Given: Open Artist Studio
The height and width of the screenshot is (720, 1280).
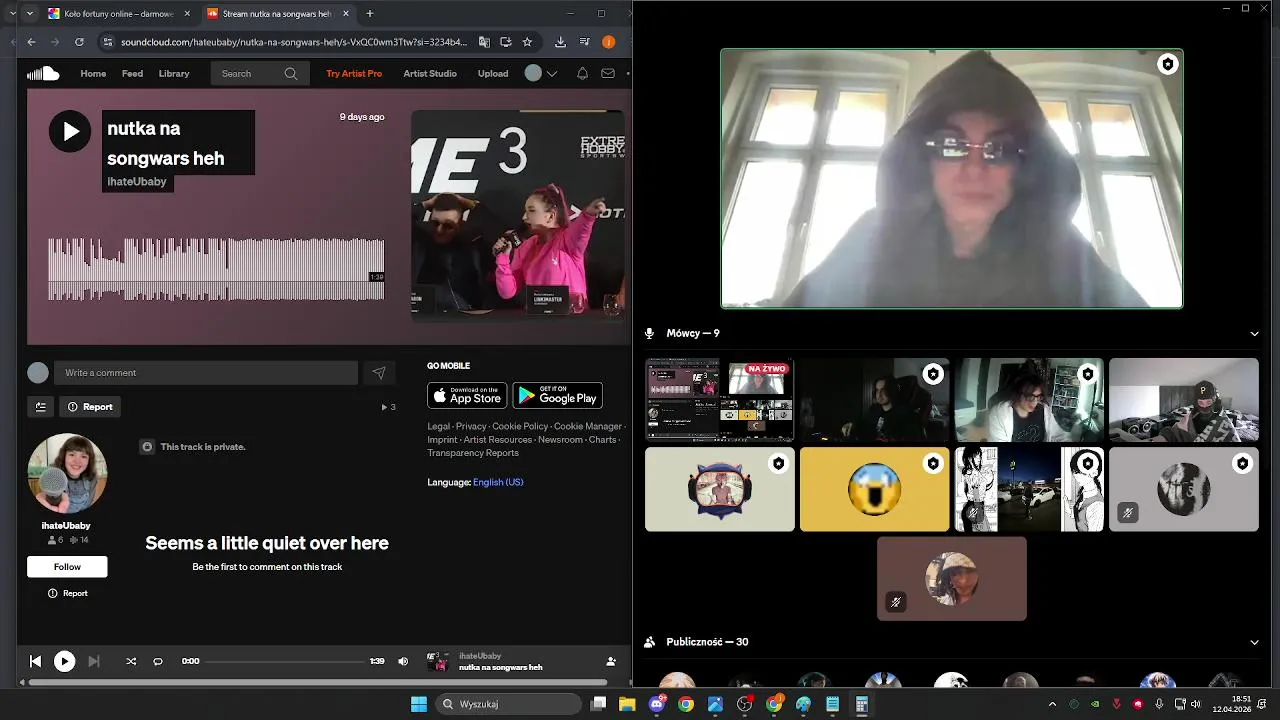Looking at the screenshot, I should (x=430, y=73).
